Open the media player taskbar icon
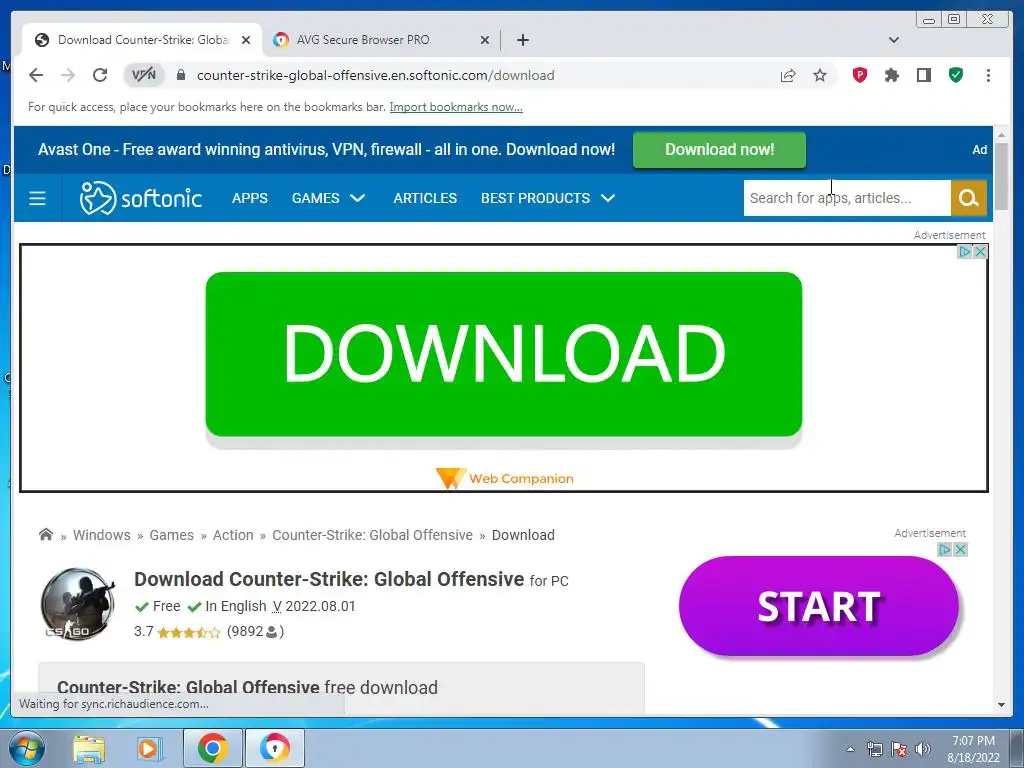The width and height of the screenshot is (1024, 768). click(x=149, y=748)
